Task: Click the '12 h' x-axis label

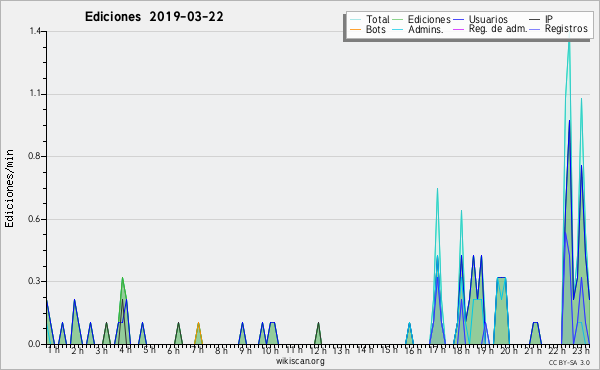Action: (318, 350)
